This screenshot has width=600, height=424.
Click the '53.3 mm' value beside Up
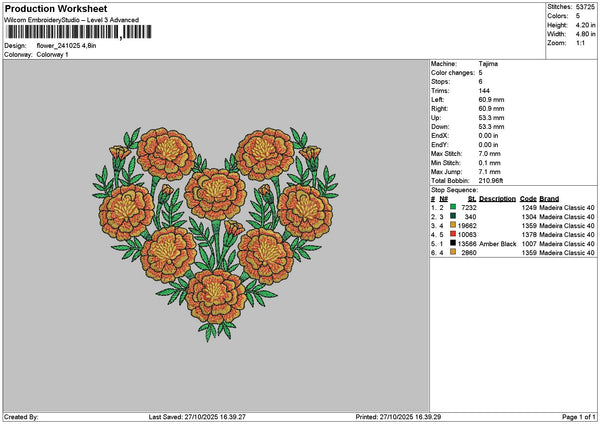tap(491, 118)
